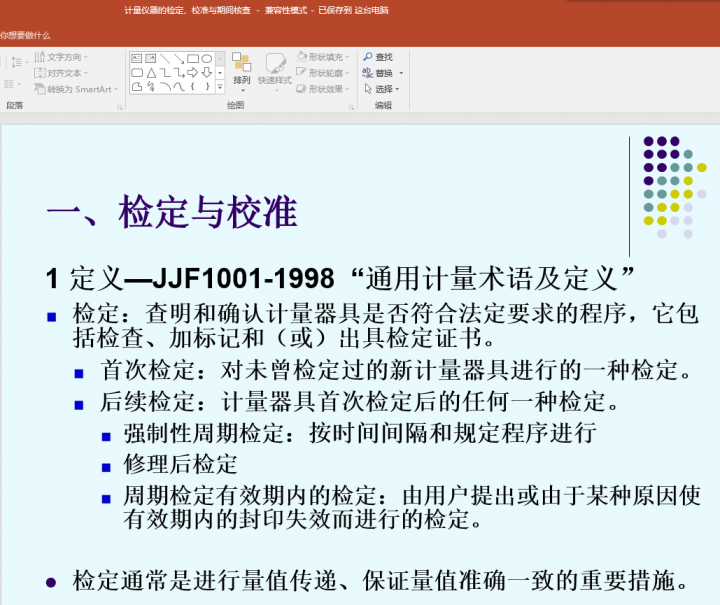Select the down arrow shape
The height and width of the screenshot is (605, 720).
[x=206, y=72]
